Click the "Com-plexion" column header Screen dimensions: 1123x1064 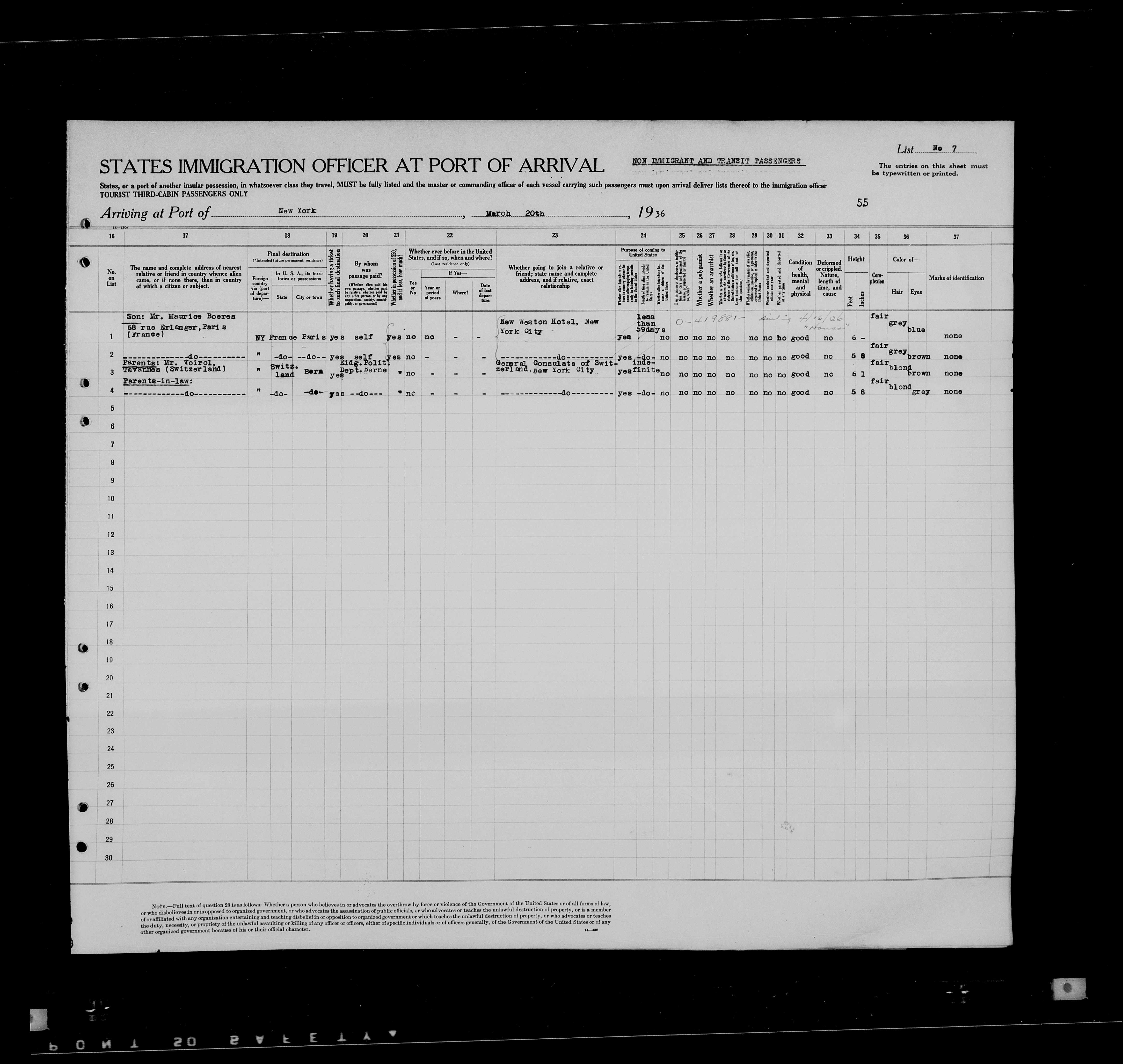pos(877,278)
